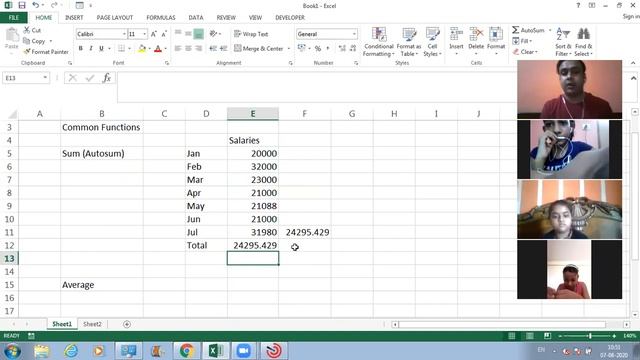Click the fill color paint bucket
This screenshot has width=640, height=360.
click(142, 49)
